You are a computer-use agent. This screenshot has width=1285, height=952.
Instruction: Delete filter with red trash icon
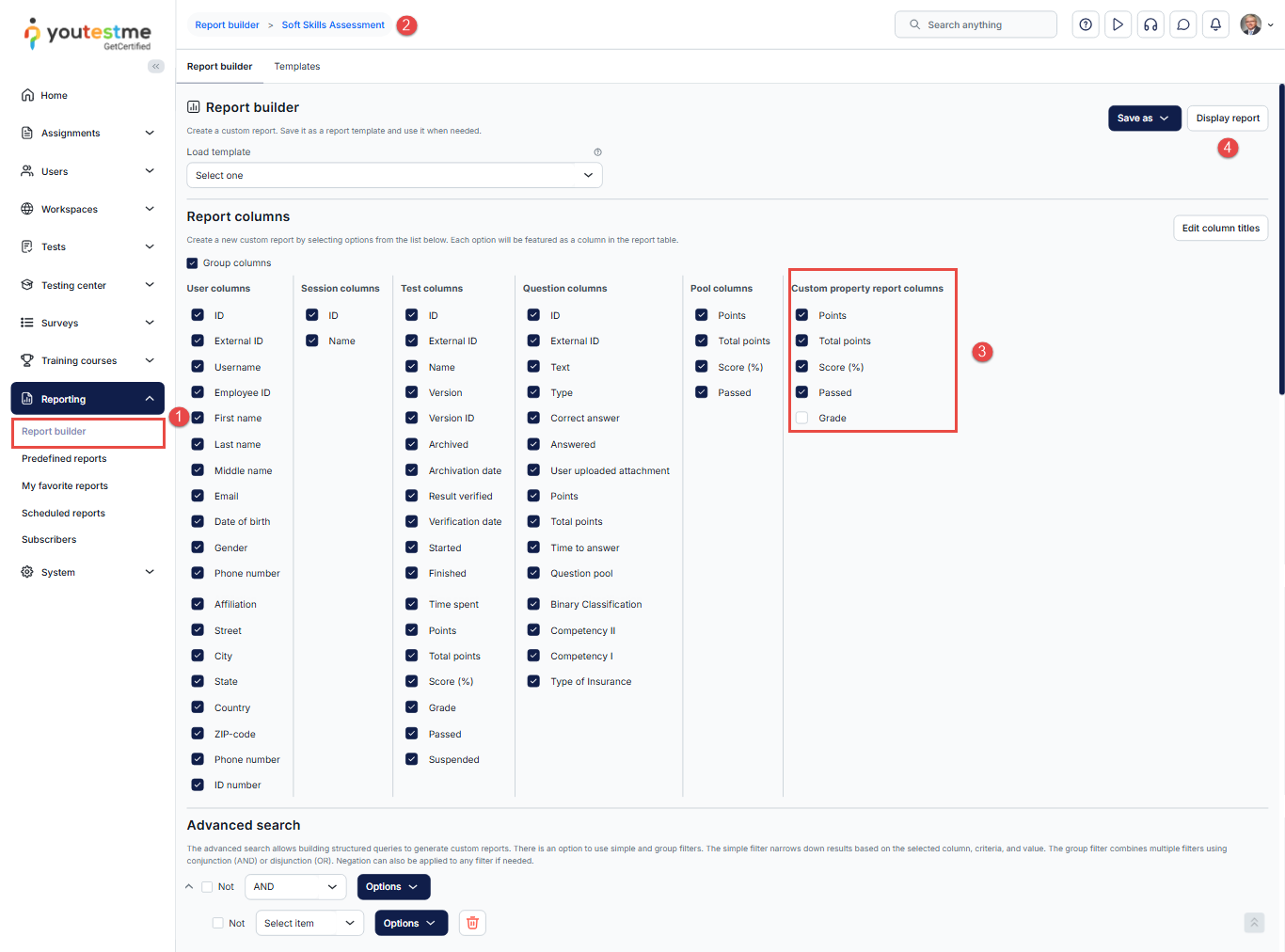[472, 924]
